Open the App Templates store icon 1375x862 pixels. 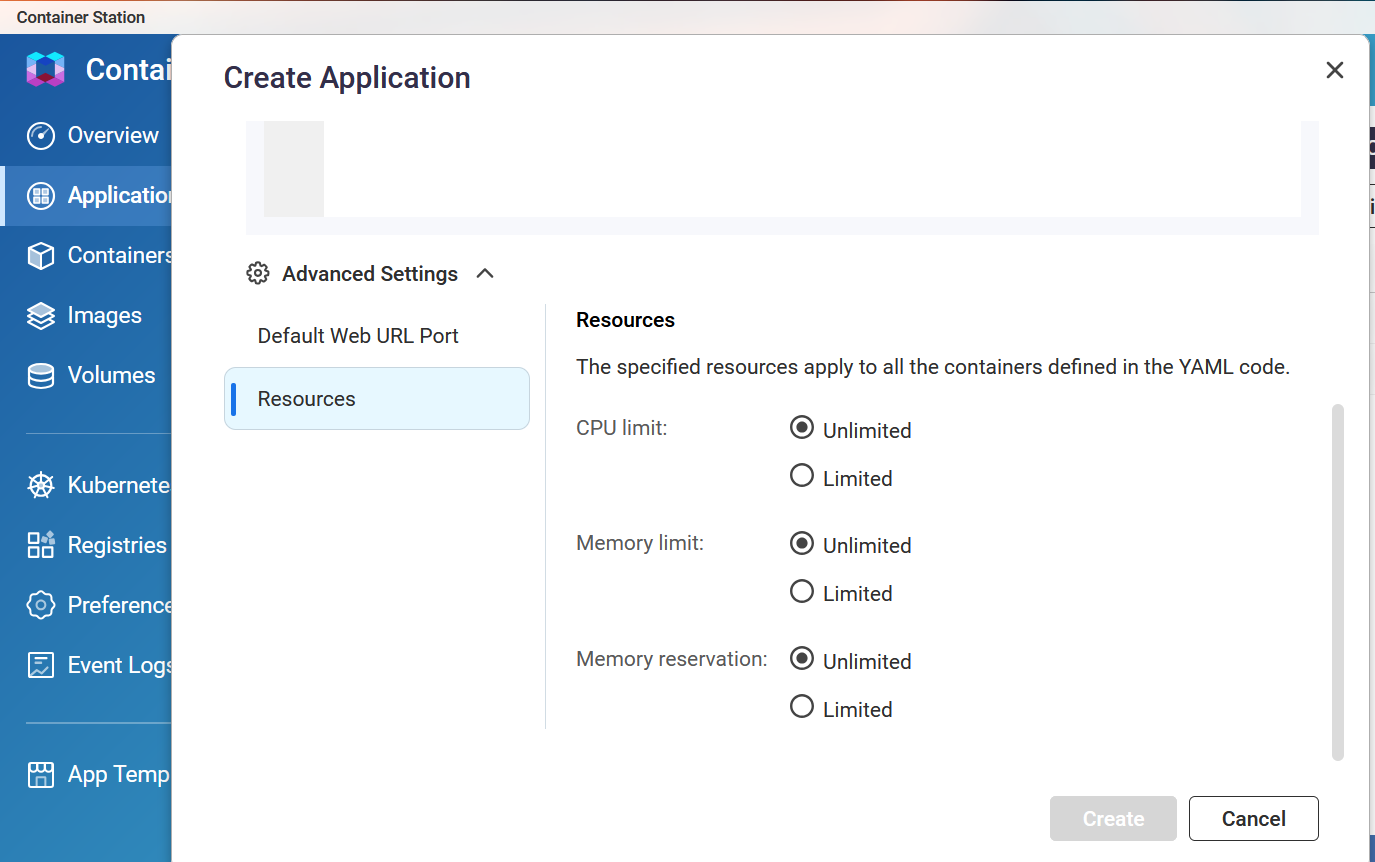[41, 775]
